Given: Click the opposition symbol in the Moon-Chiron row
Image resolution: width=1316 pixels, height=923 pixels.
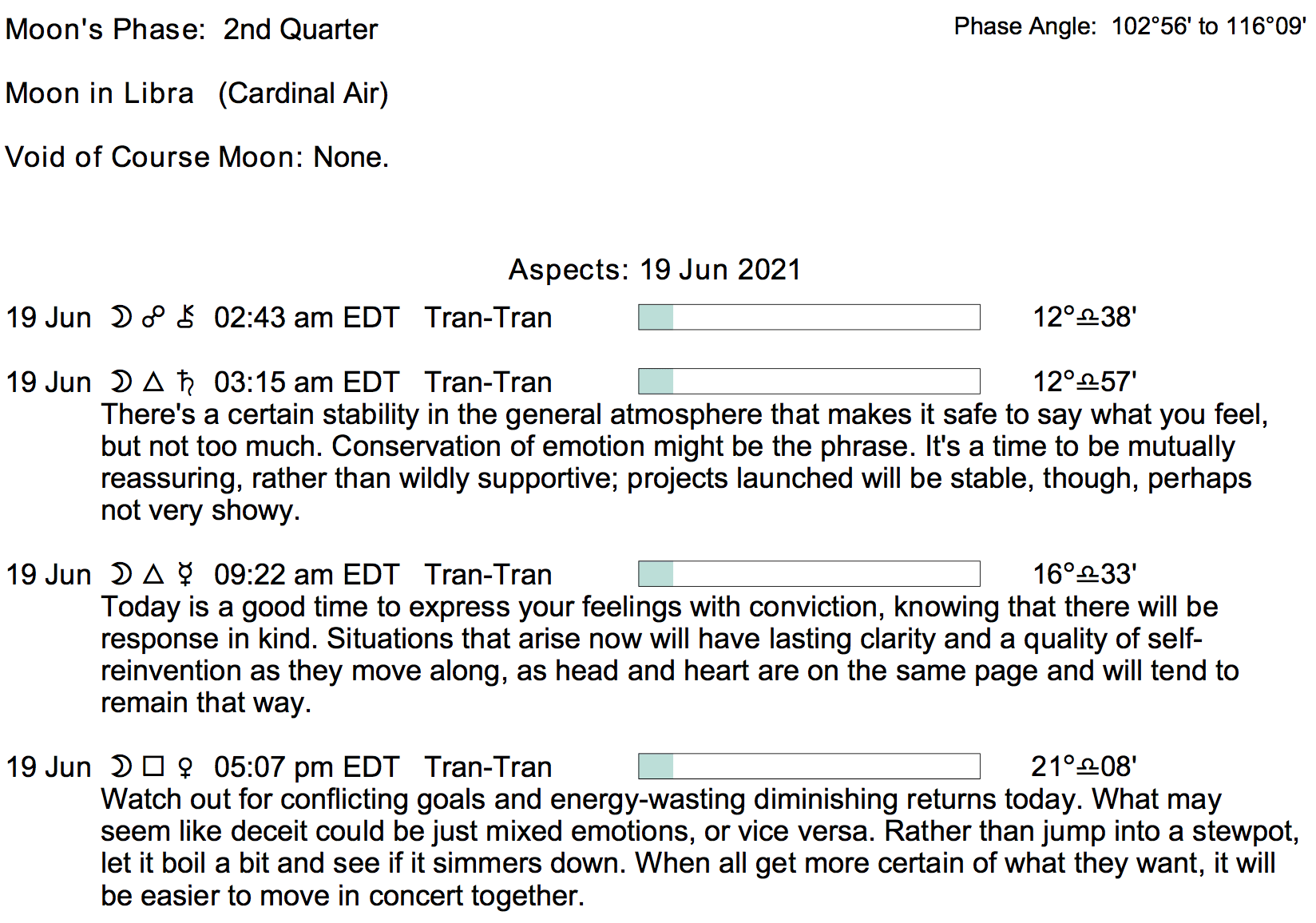Looking at the screenshot, I should click(x=153, y=318).
